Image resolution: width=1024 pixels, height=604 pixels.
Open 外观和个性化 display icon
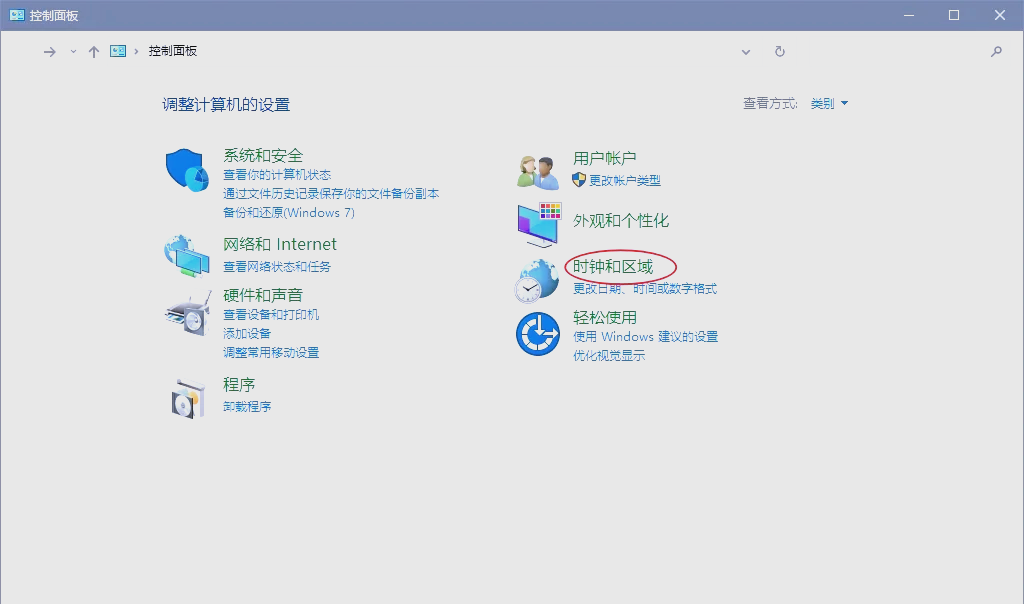(x=537, y=223)
